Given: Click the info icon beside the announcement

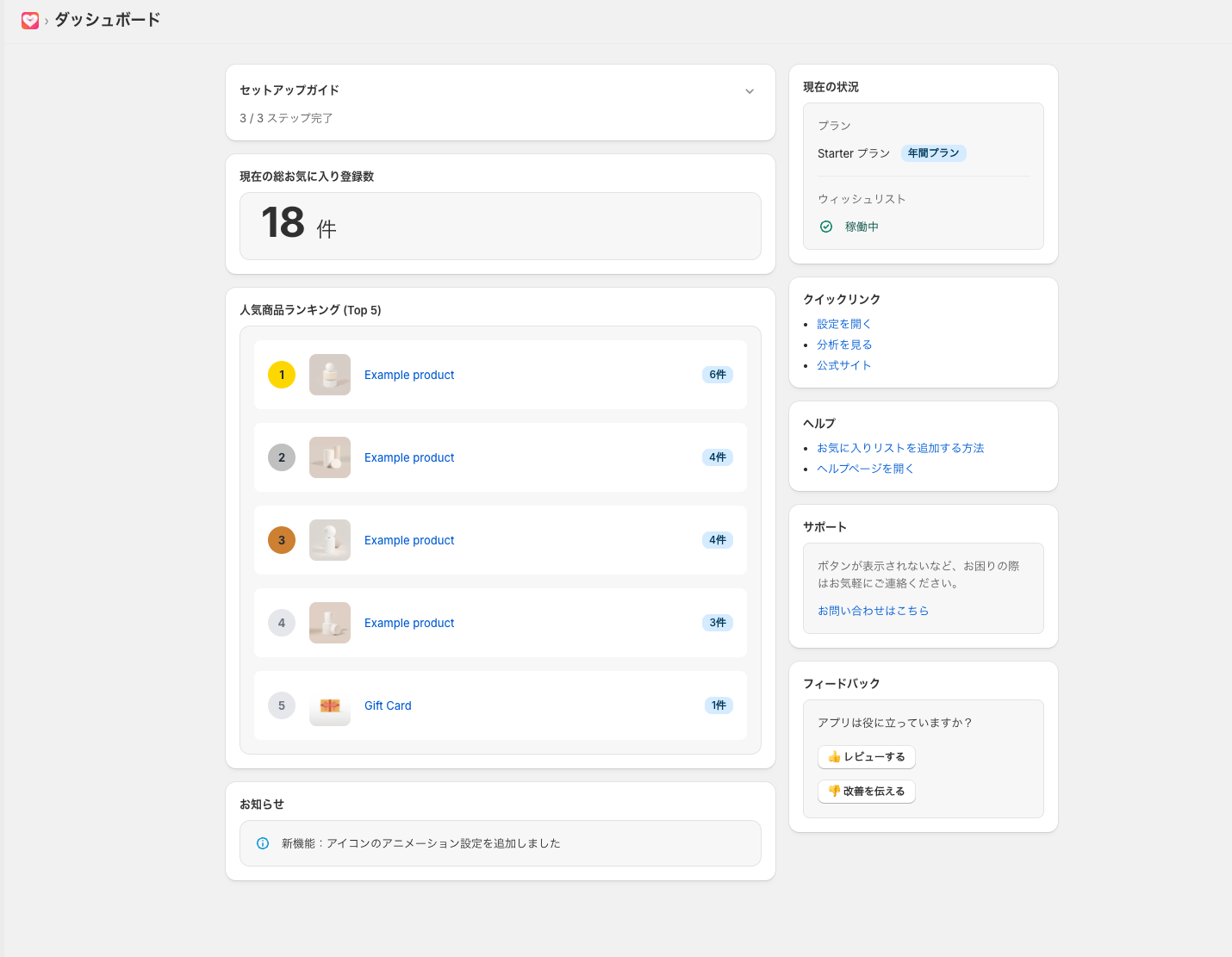Looking at the screenshot, I should [x=262, y=843].
